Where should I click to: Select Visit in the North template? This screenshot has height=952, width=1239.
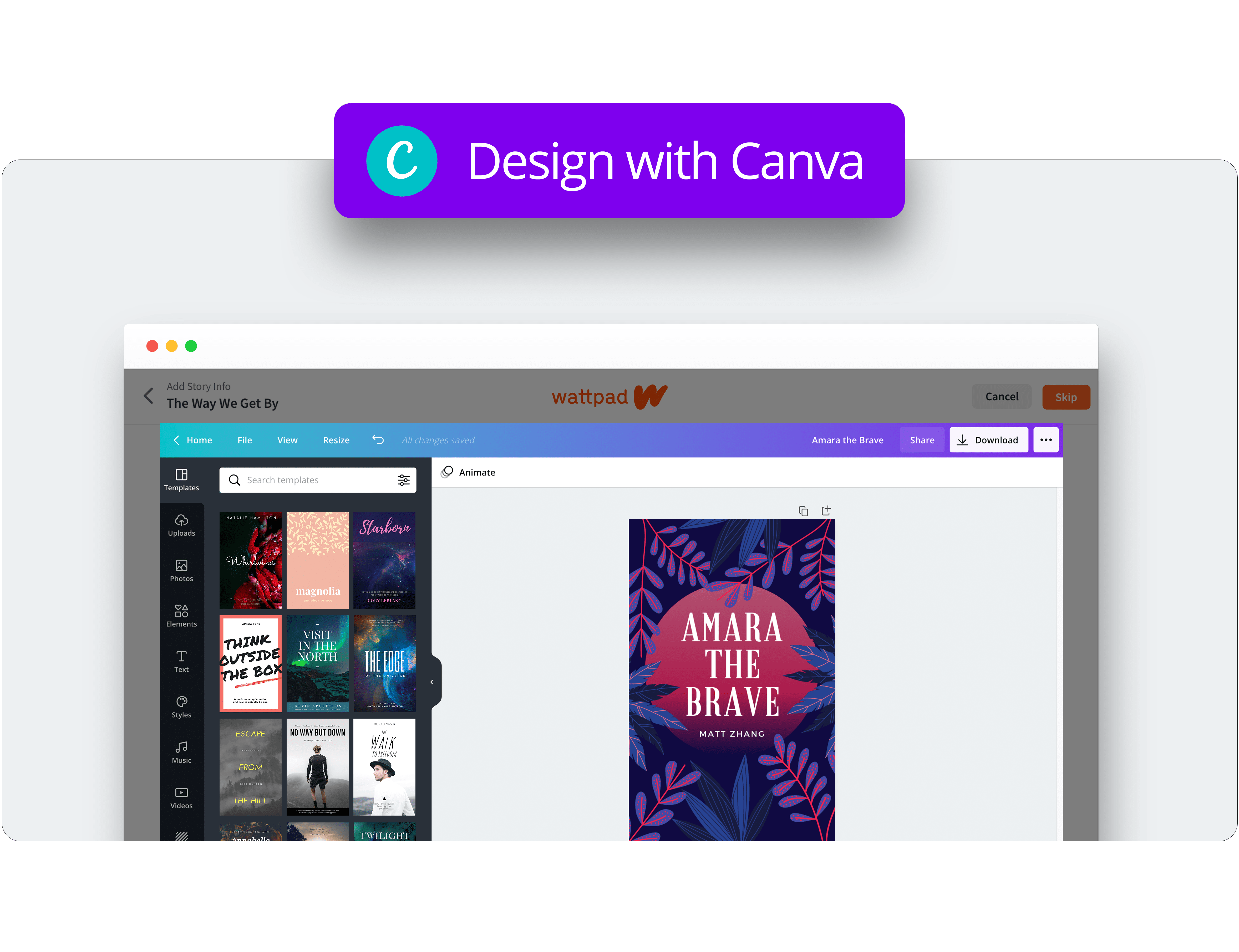[x=317, y=664]
